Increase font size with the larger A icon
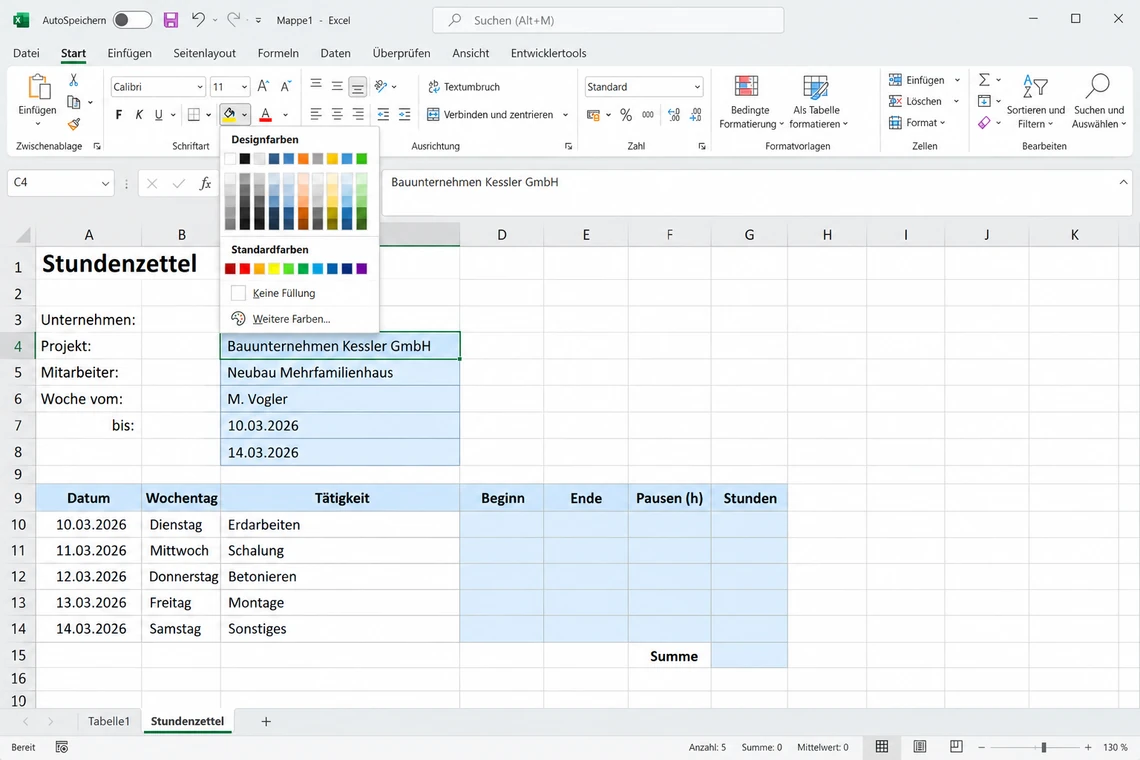The width and height of the screenshot is (1140, 760). [263, 87]
